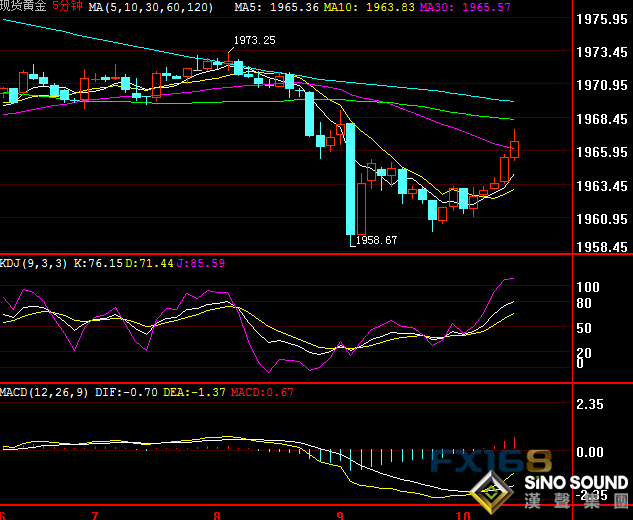This screenshot has width=633, height=520.
Task: Click the 1958.67 low price marker
Action: point(377,240)
